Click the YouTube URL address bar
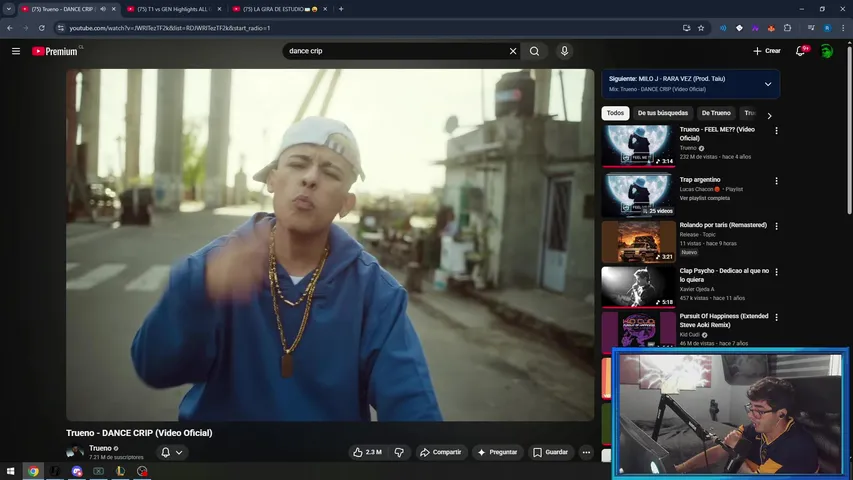853x480 pixels. click(x=370, y=28)
